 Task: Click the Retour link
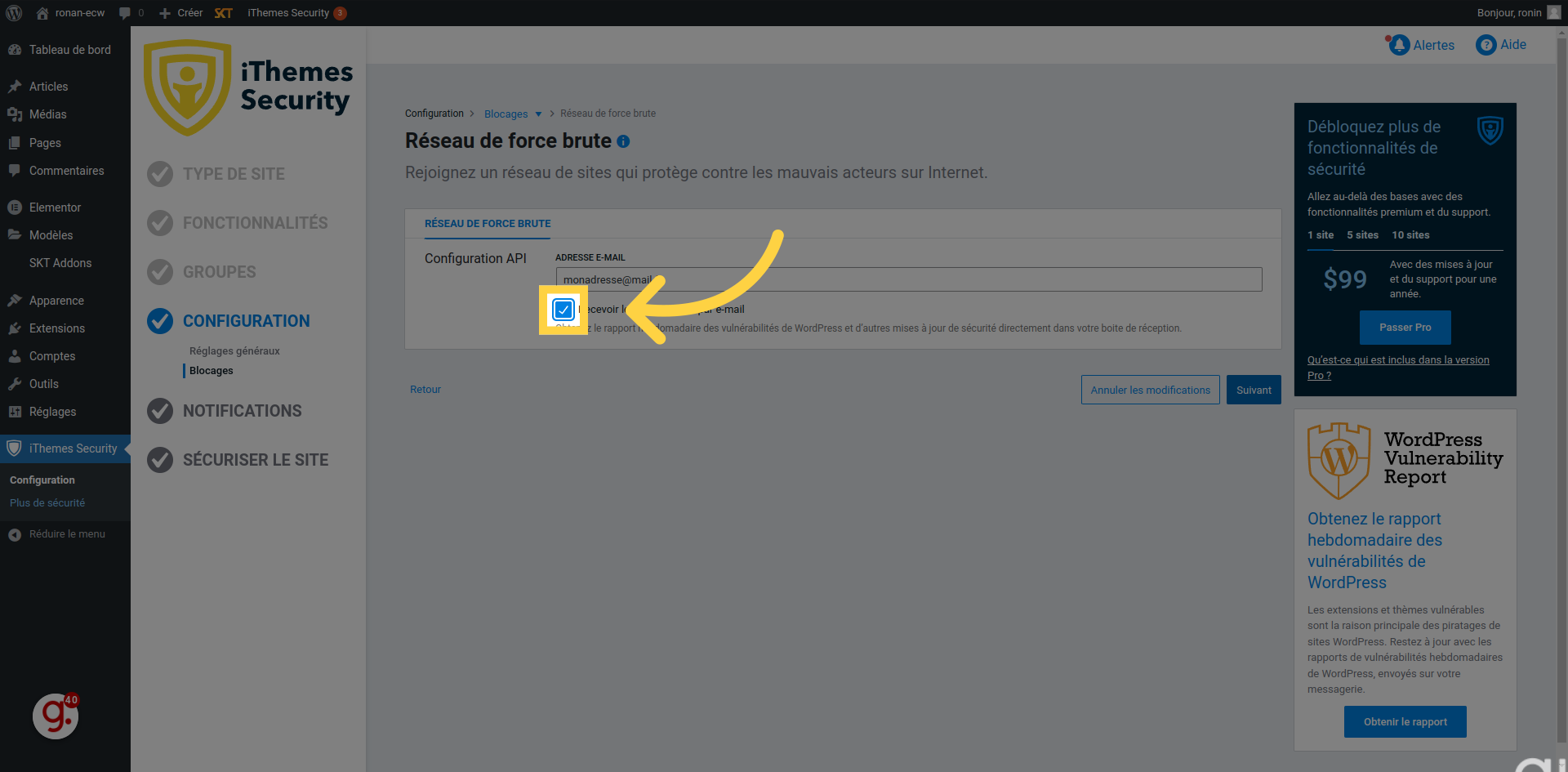[x=425, y=390]
